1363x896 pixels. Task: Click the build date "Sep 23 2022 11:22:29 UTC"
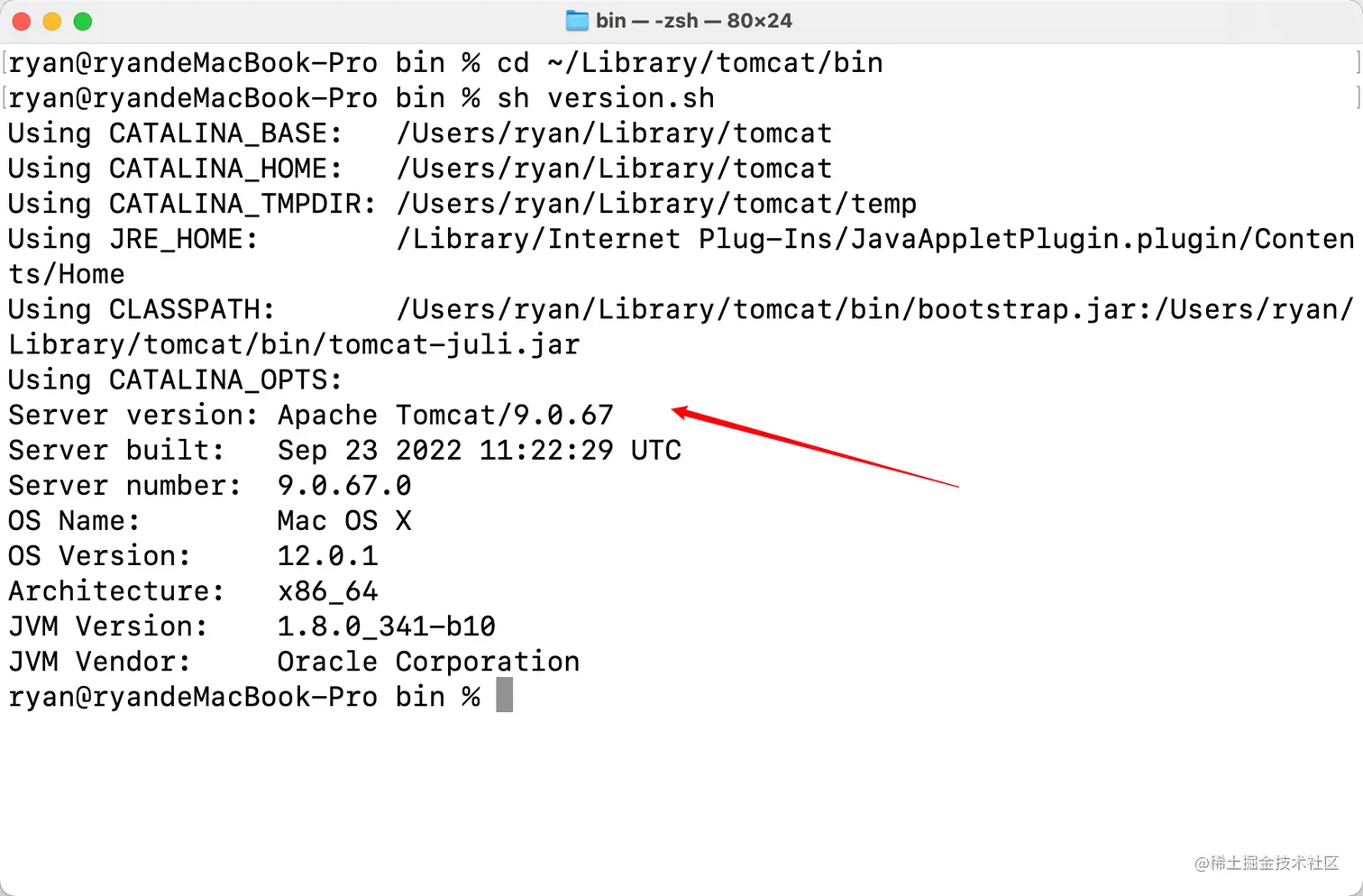click(x=479, y=450)
